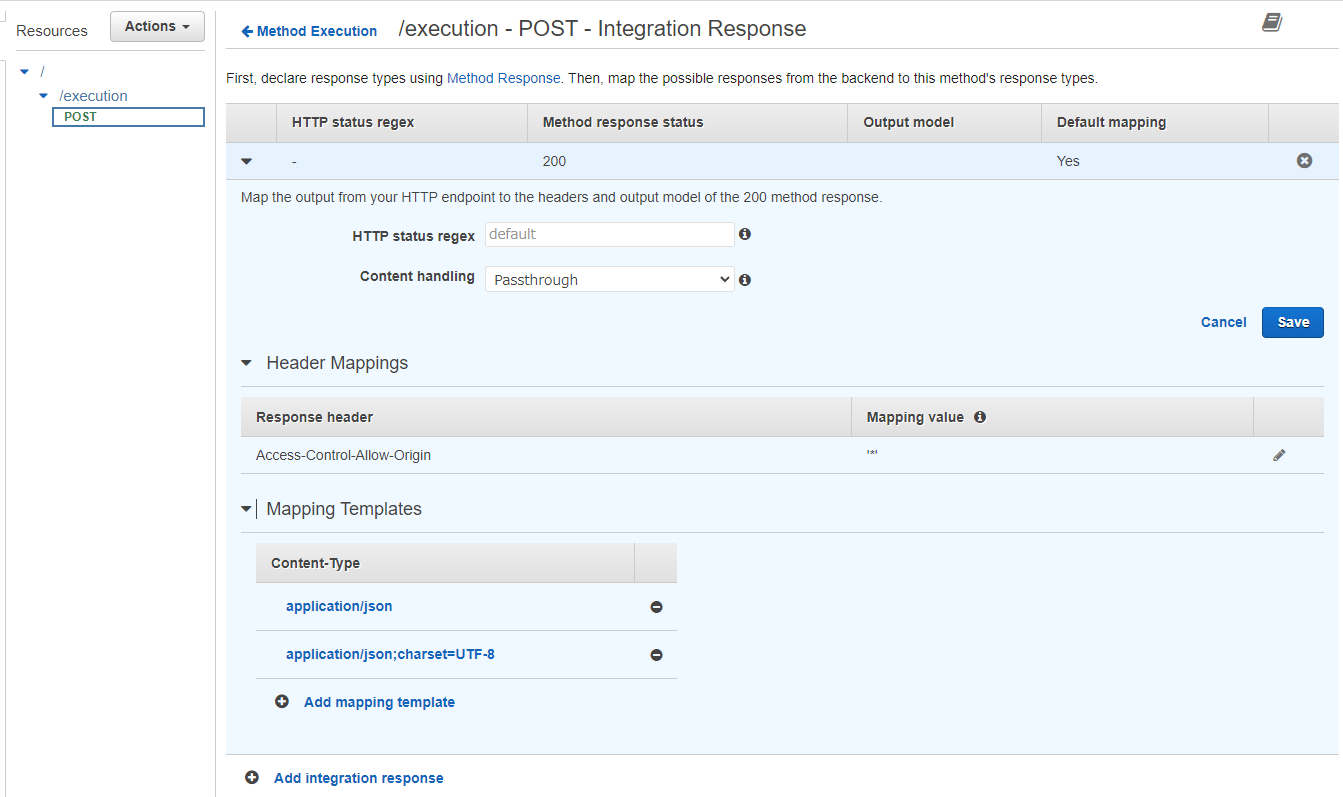
Task: Remove the application/json;charset=UTF-8 template
Action: pos(656,655)
